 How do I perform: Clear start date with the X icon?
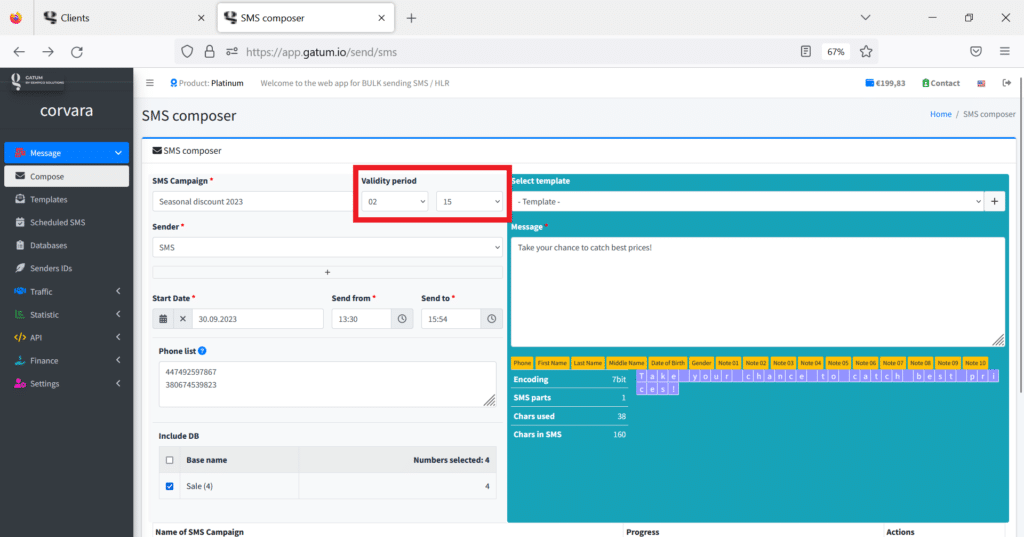pos(182,319)
